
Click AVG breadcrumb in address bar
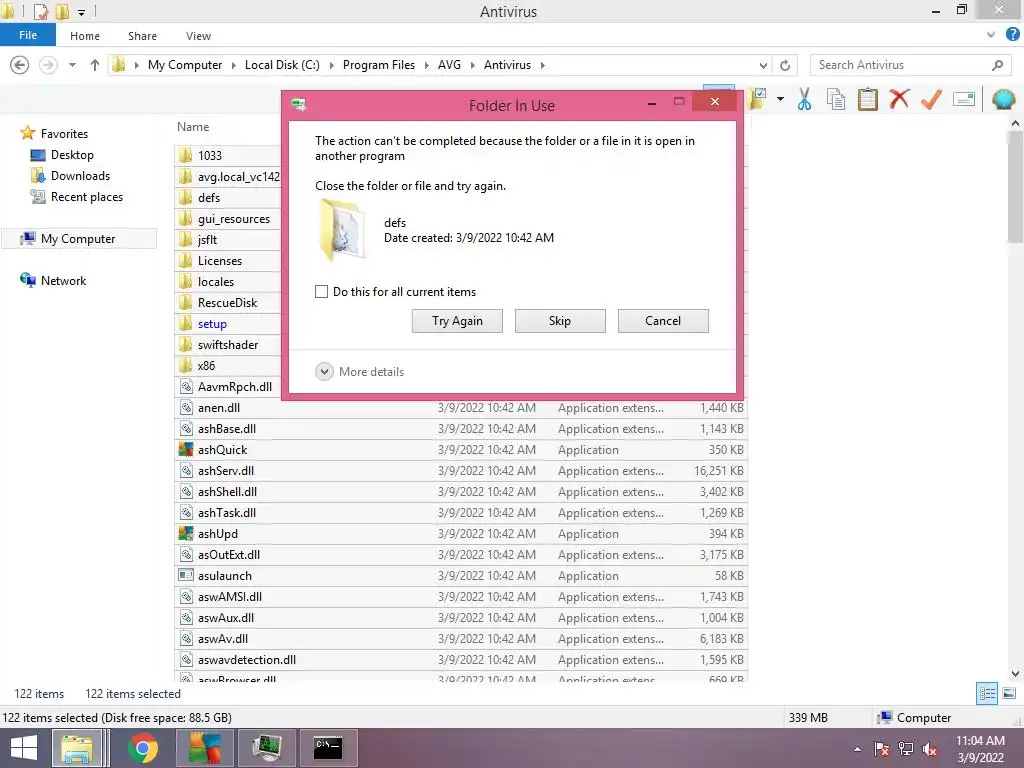coord(449,65)
